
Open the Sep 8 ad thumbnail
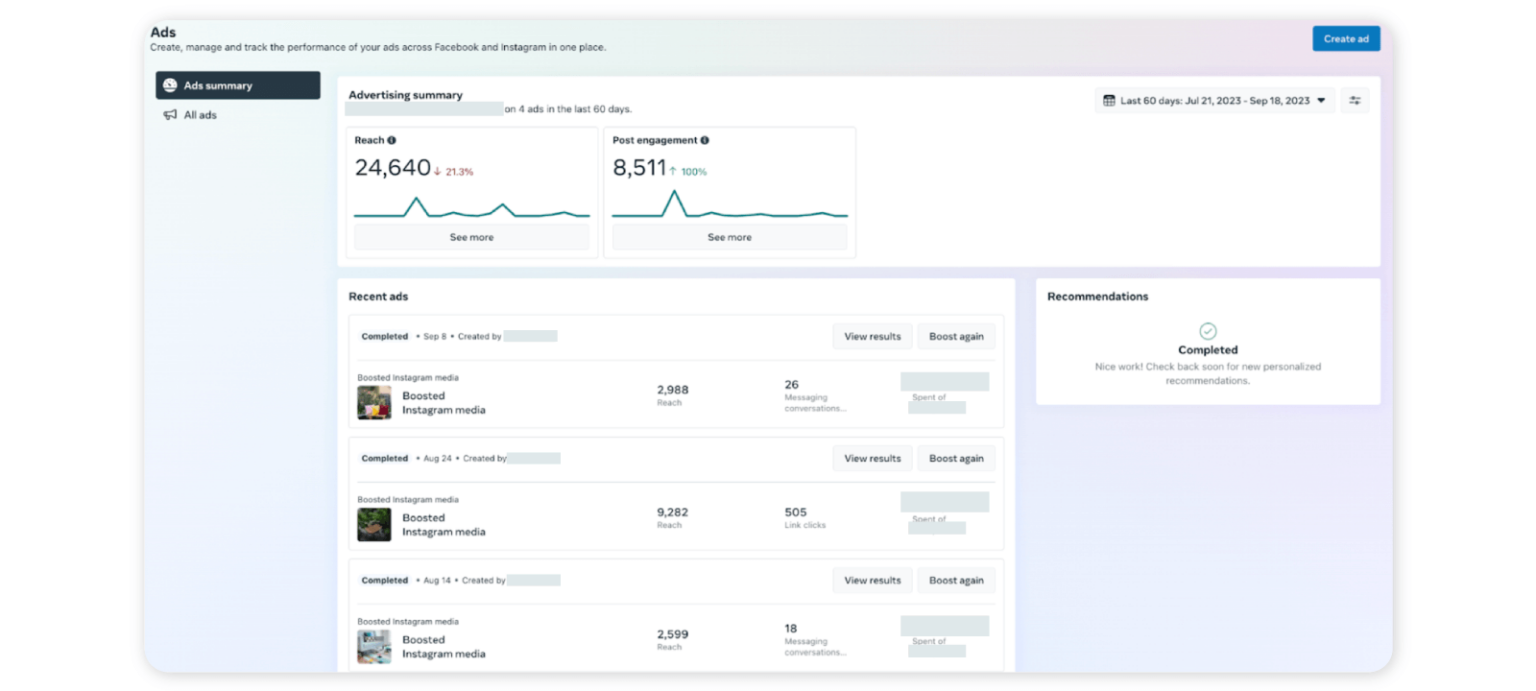374,403
